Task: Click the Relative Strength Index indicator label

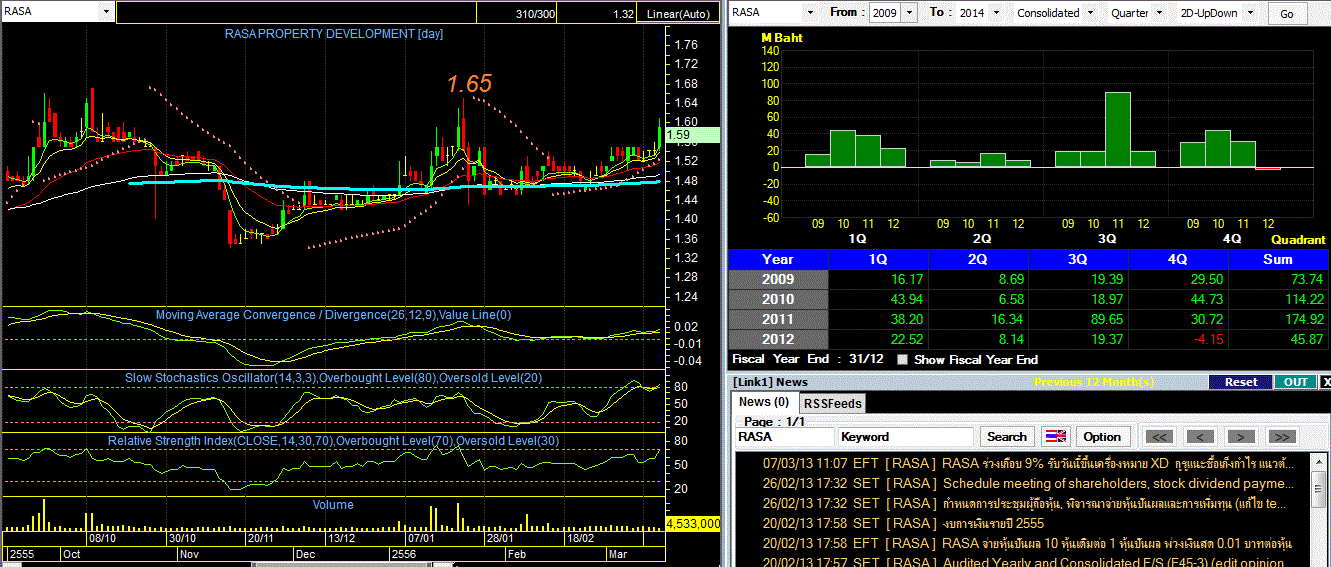Action: coord(333,441)
